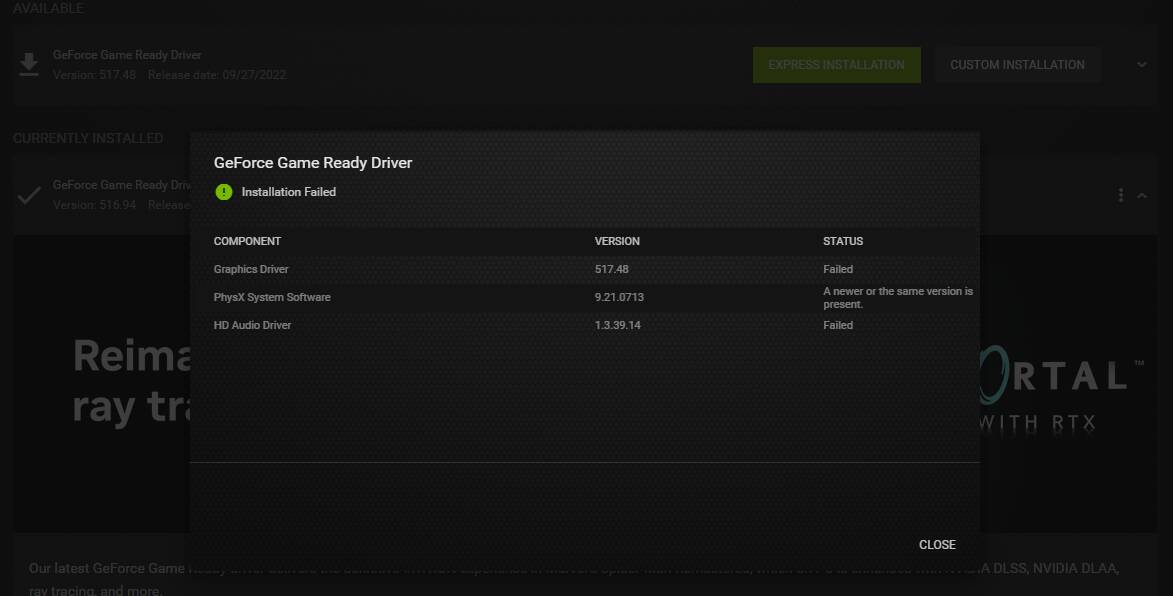Click the green Installation Failed alert icon

pyautogui.click(x=223, y=192)
